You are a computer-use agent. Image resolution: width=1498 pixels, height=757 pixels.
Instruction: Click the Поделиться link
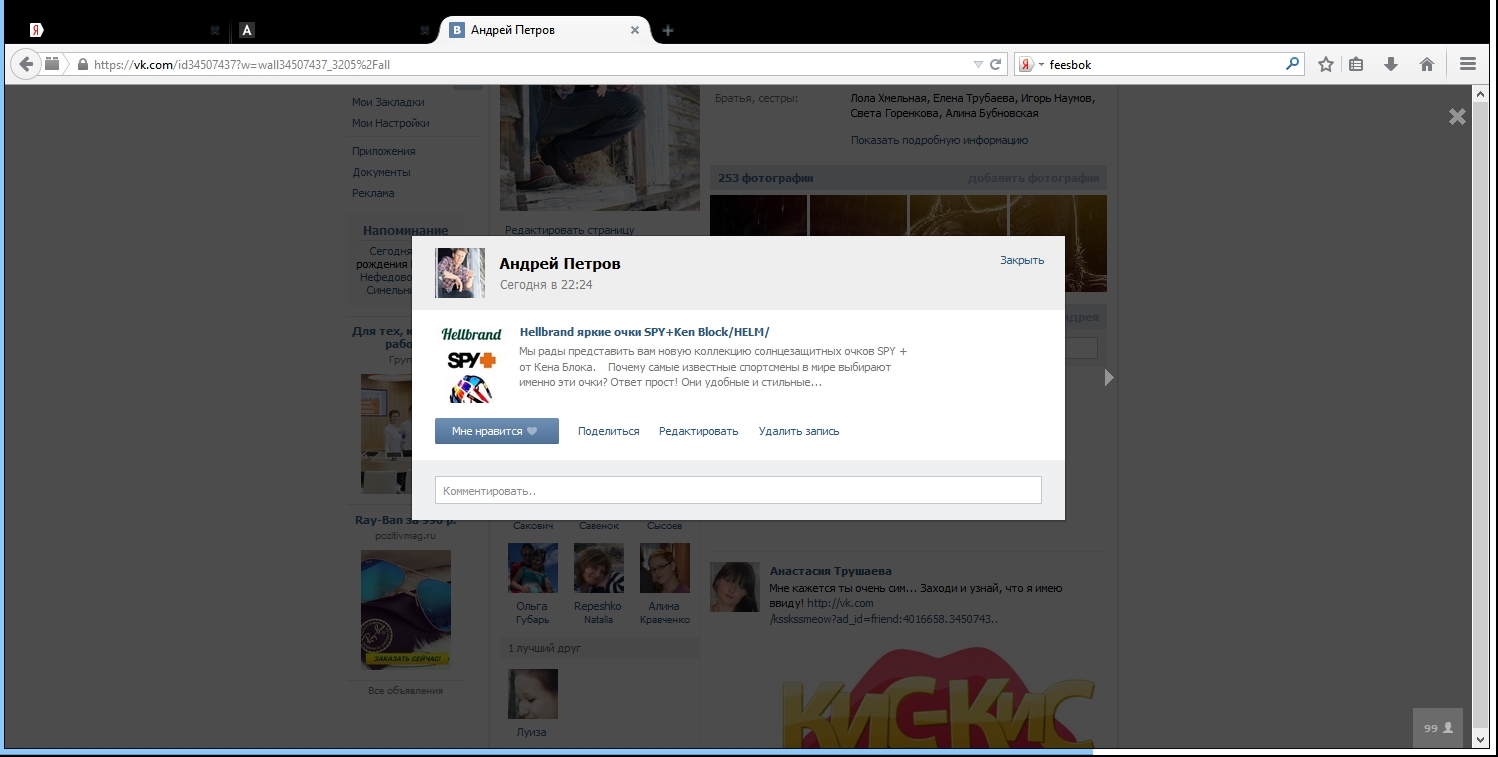pyautogui.click(x=608, y=431)
